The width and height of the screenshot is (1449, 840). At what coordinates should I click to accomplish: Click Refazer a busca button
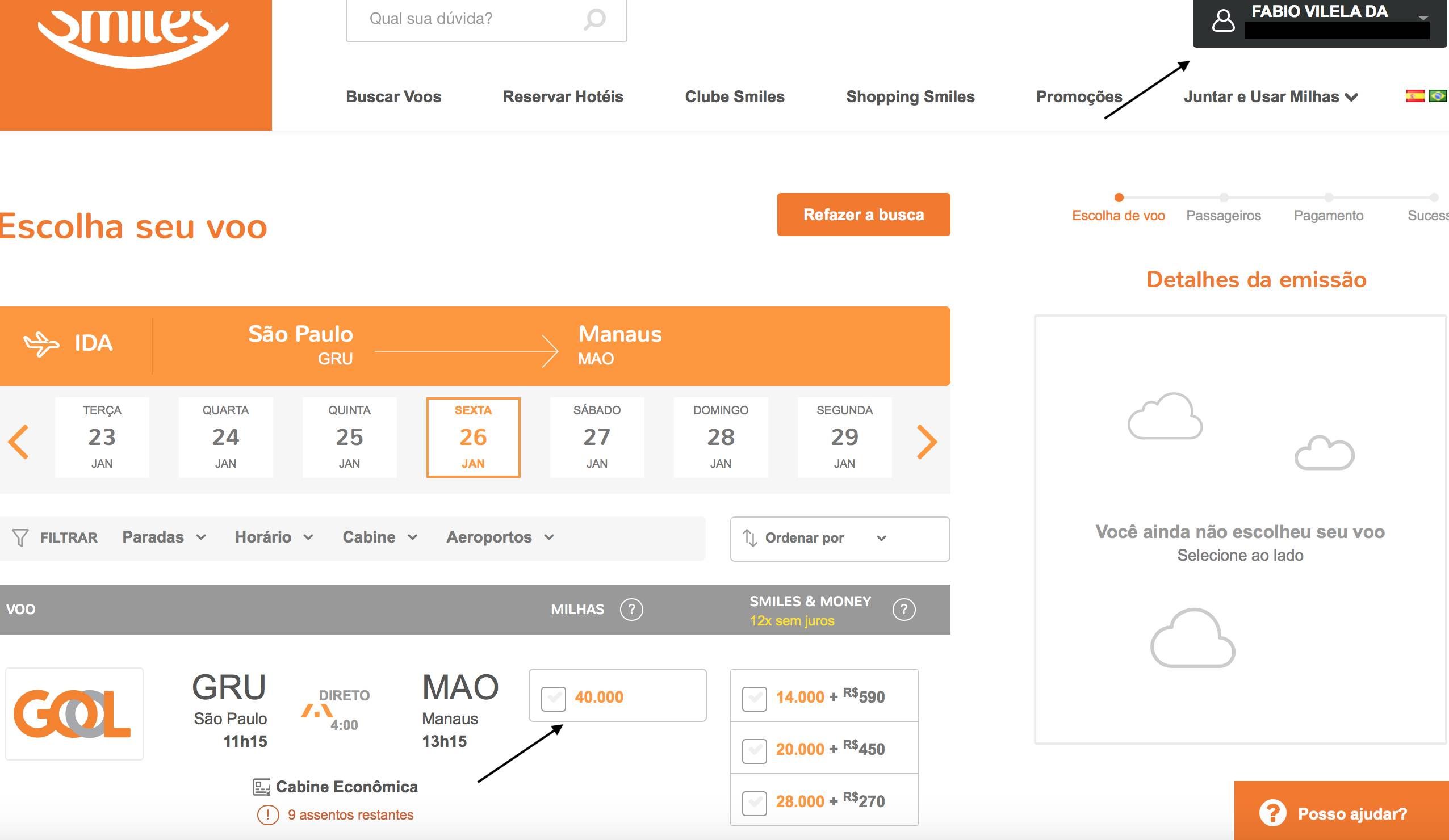click(863, 215)
